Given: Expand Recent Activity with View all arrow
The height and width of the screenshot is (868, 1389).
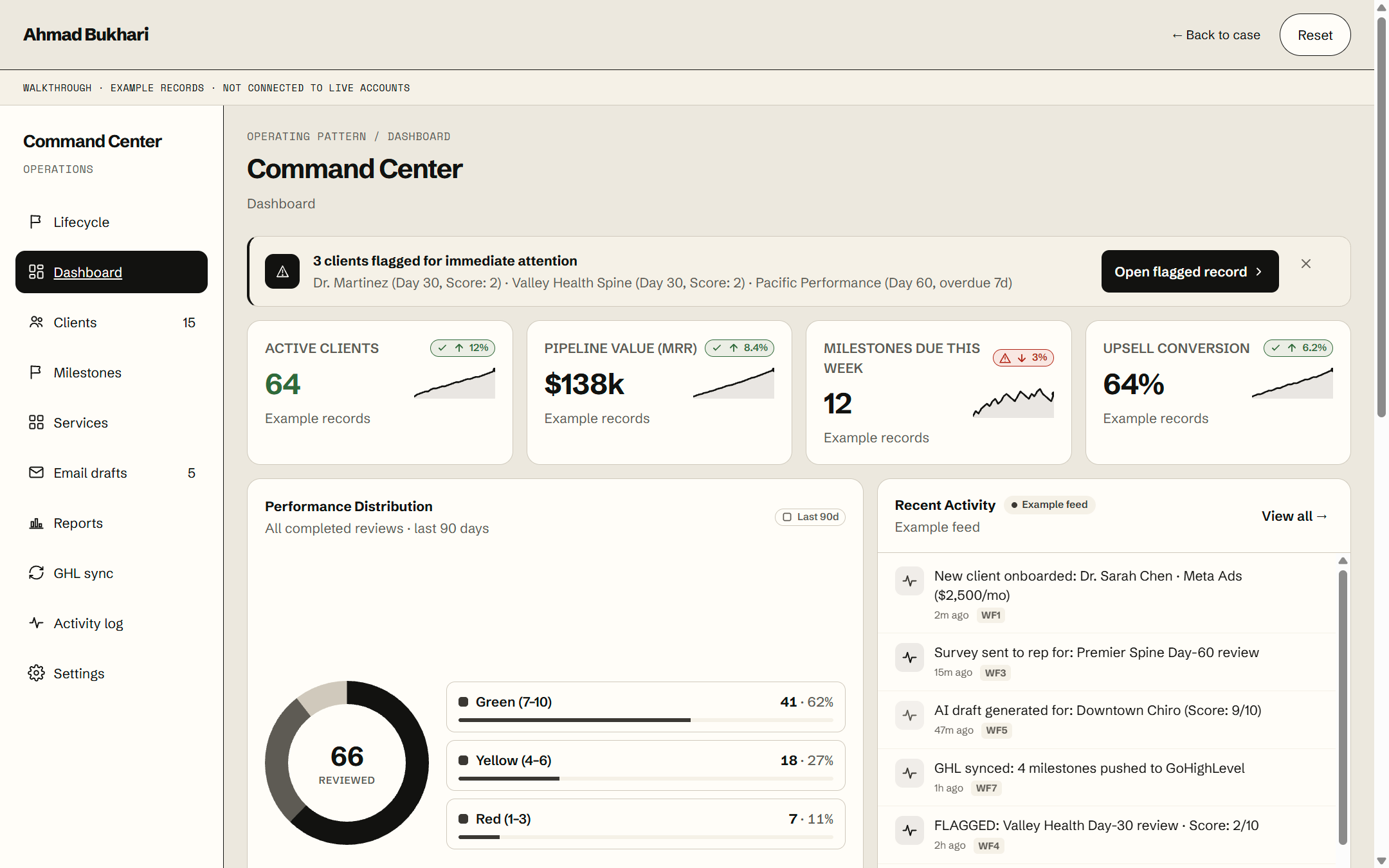Looking at the screenshot, I should tap(1294, 516).
